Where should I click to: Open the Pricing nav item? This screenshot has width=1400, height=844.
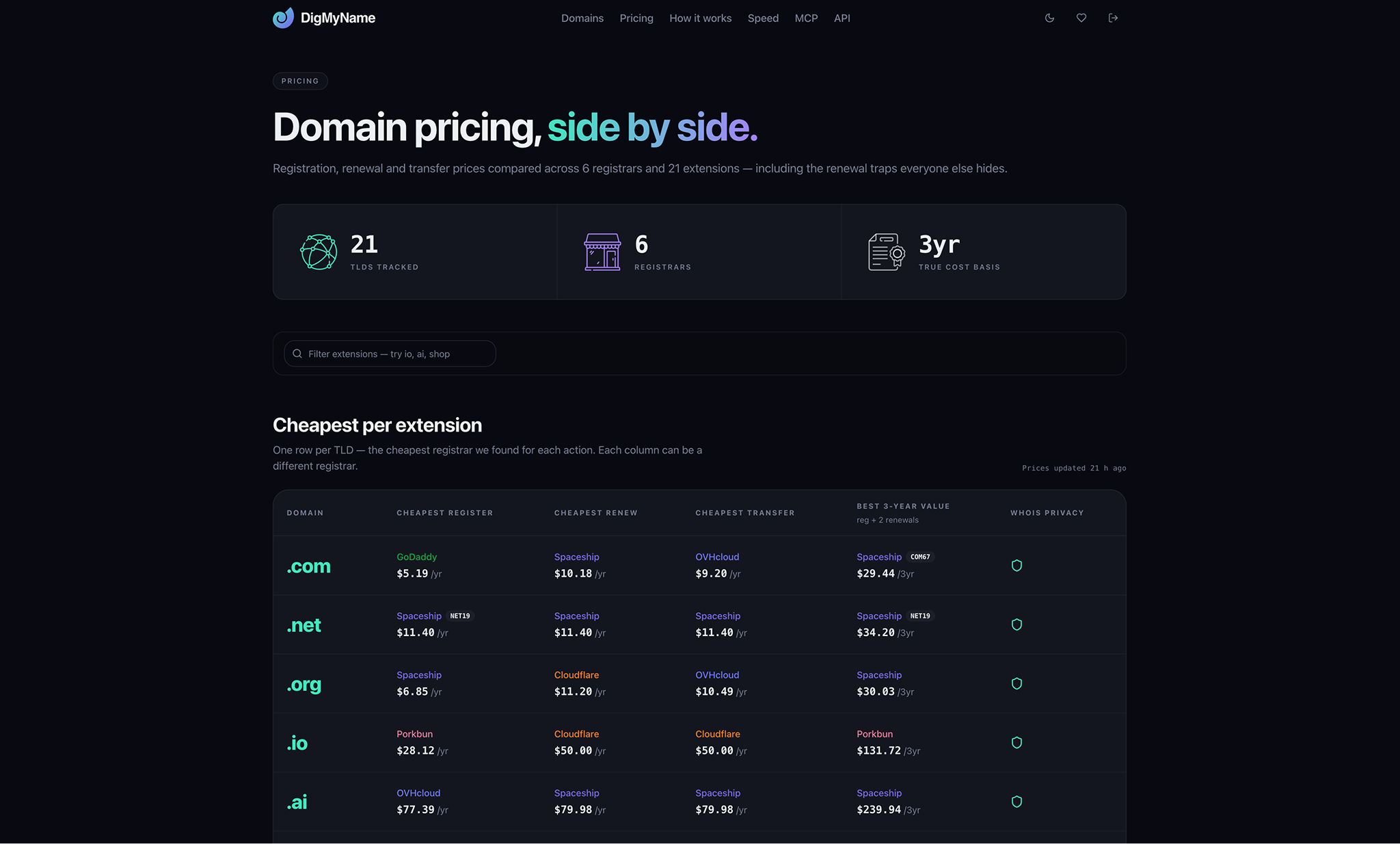[x=636, y=18]
